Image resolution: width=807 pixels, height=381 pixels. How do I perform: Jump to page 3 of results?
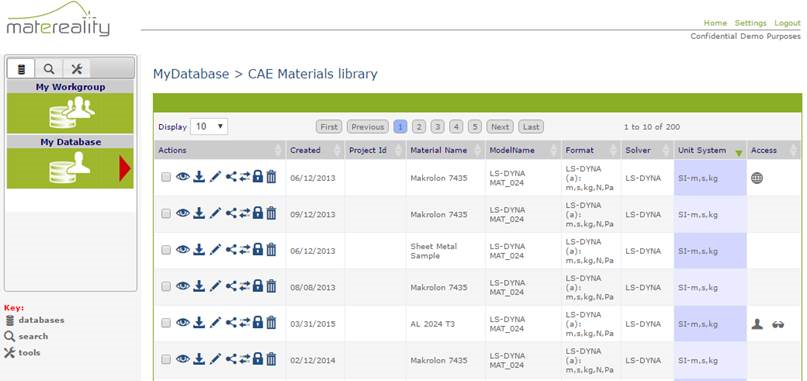tap(437, 127)
